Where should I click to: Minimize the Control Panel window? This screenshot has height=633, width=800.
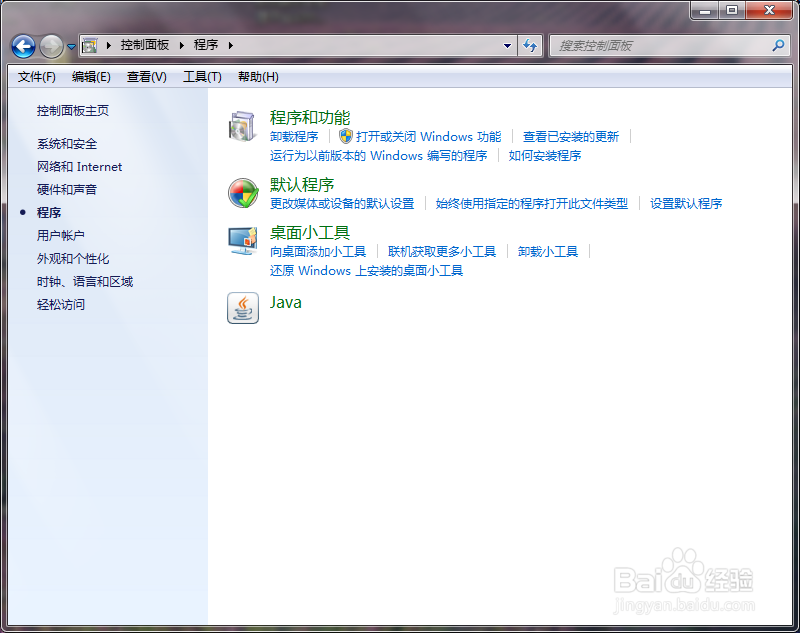pyautogui.click(x=705, y=10)
